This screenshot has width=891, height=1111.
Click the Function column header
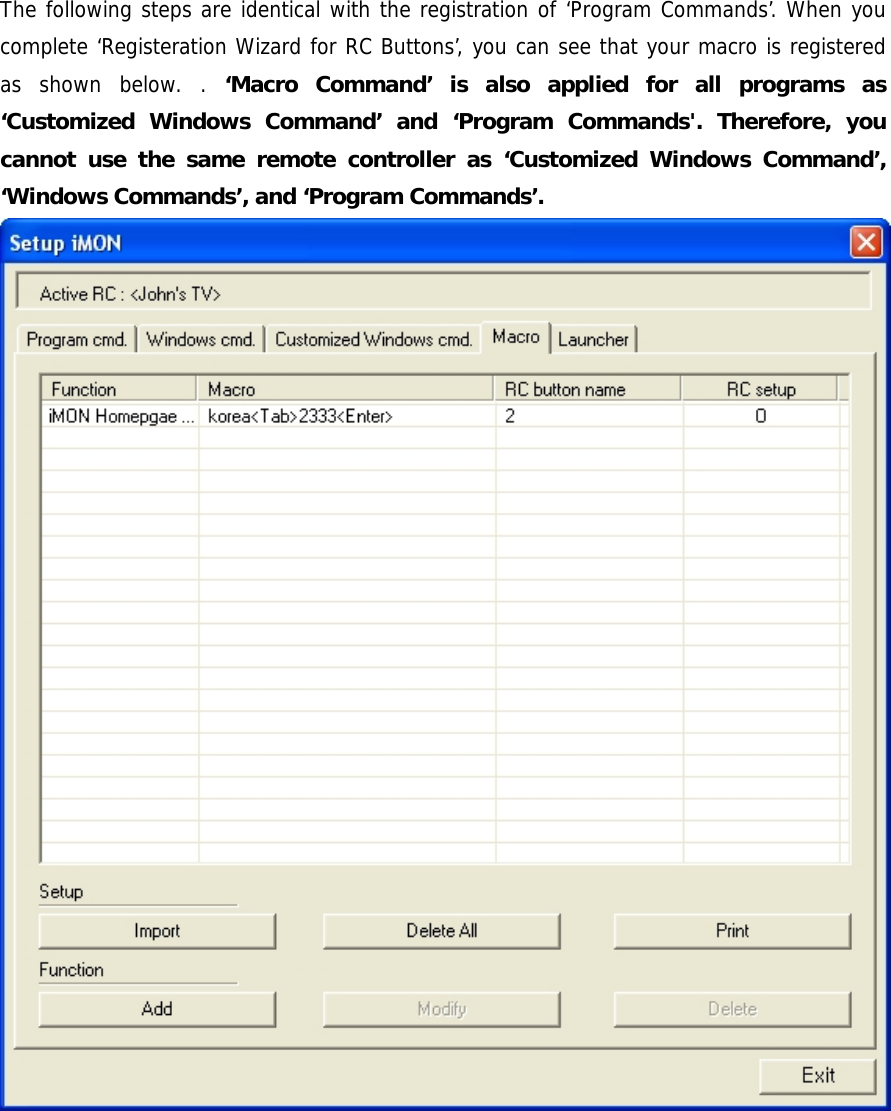(x=118, y=388)
